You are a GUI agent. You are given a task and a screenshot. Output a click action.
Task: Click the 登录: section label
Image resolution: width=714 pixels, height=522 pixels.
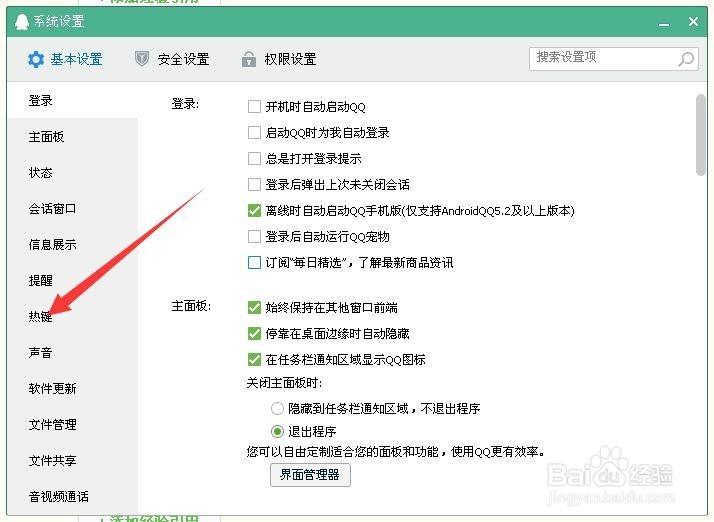[x=185, y=104]
